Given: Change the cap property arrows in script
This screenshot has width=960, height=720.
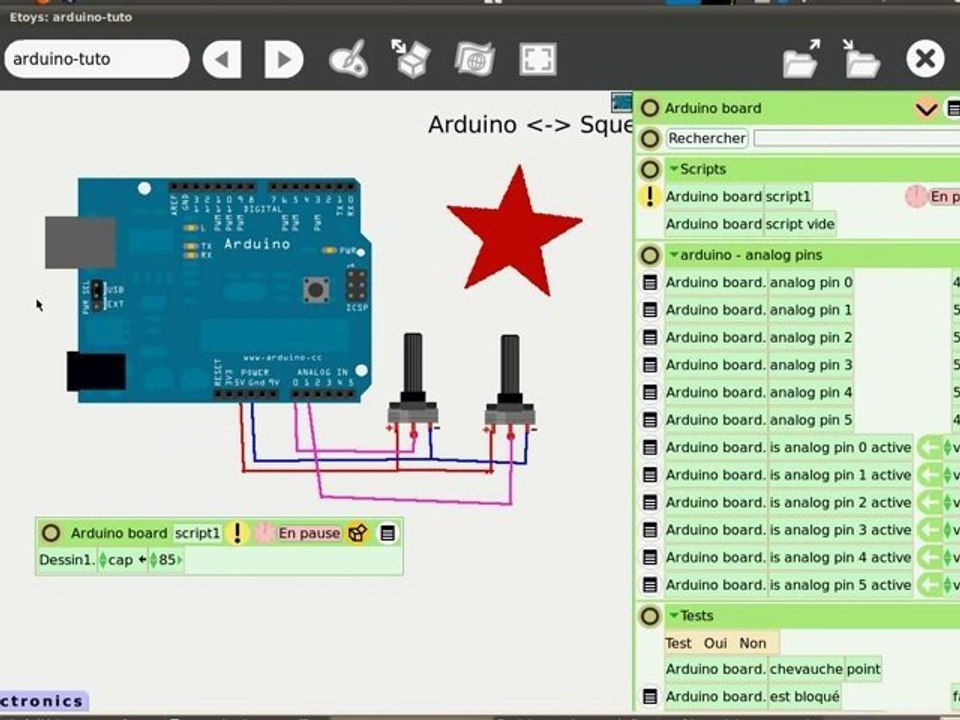Looking at the screenshot, I should click(x=103, y=560).
